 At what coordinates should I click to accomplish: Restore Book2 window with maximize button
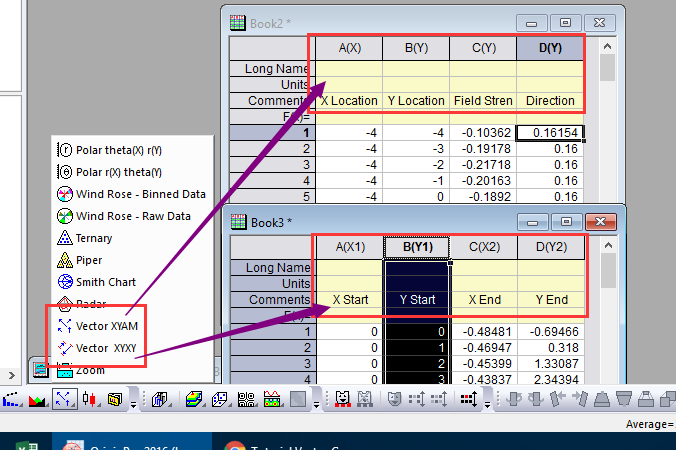(566, 23)
